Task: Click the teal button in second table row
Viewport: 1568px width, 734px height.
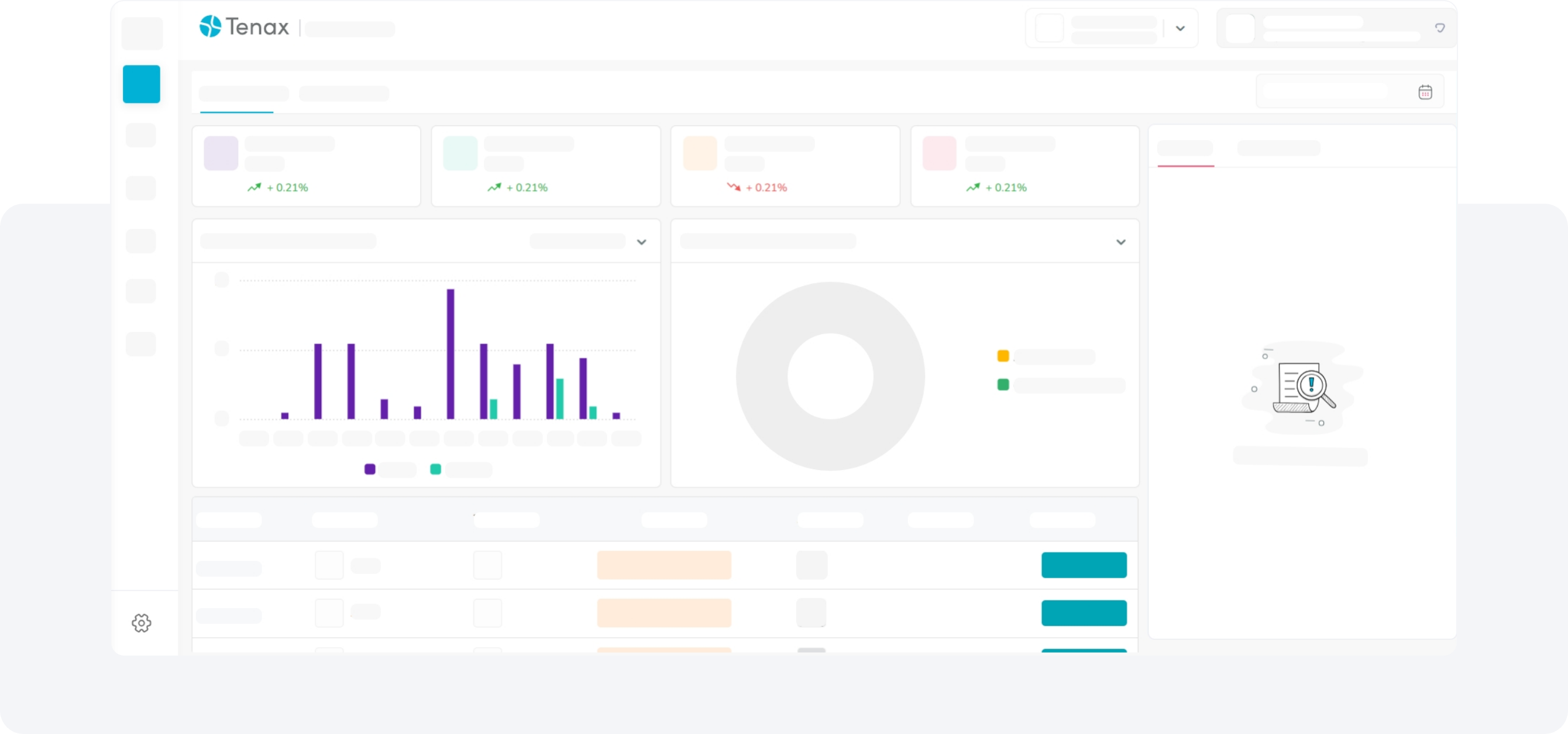Action: pyautogui.click(x=1084, y=613)
